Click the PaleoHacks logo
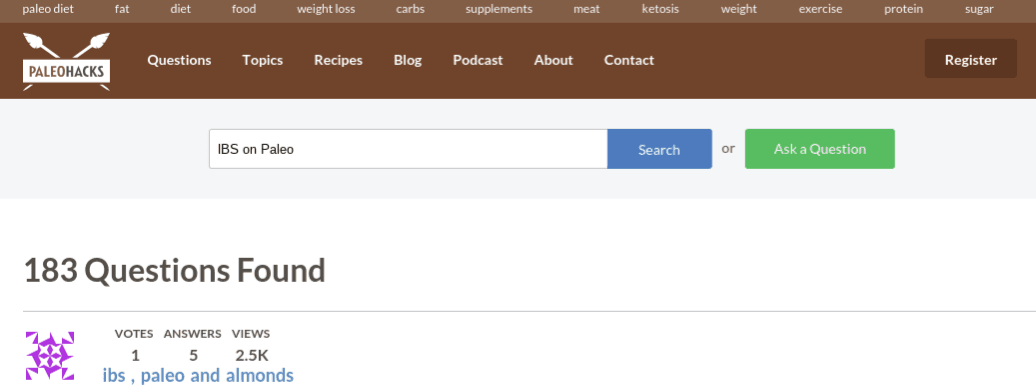Screen dimensions: 1036x392 point(66,61)
